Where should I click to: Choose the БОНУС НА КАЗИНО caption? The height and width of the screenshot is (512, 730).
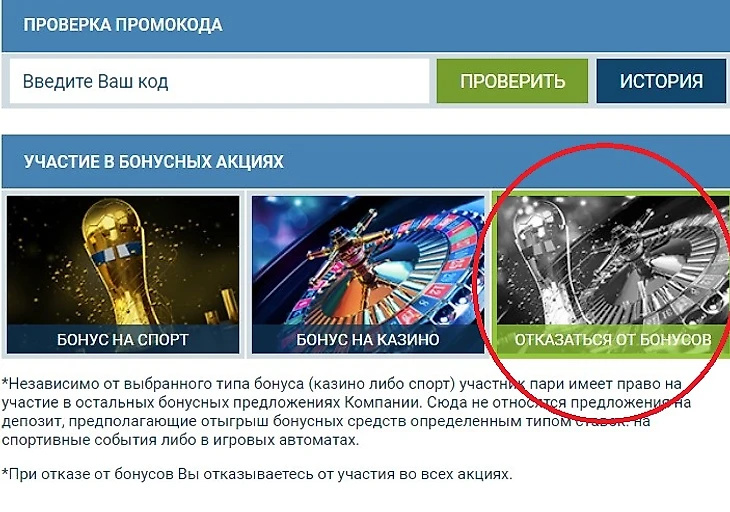tap(368, 339)
